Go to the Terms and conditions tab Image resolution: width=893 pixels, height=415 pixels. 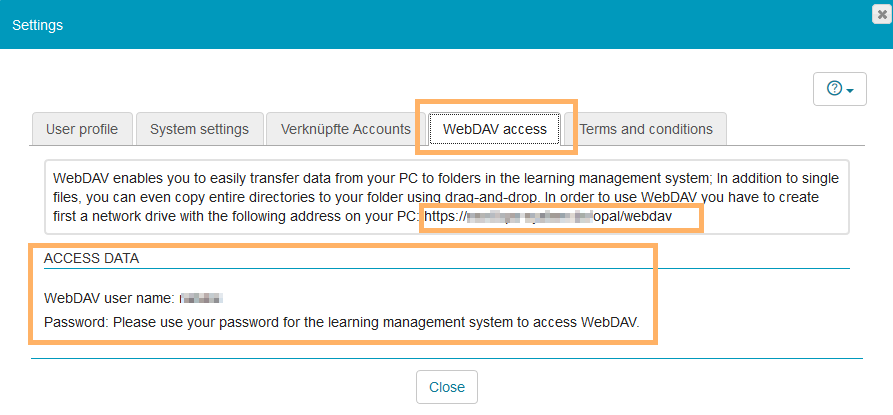pyautogui.click(x=646, y=129)
